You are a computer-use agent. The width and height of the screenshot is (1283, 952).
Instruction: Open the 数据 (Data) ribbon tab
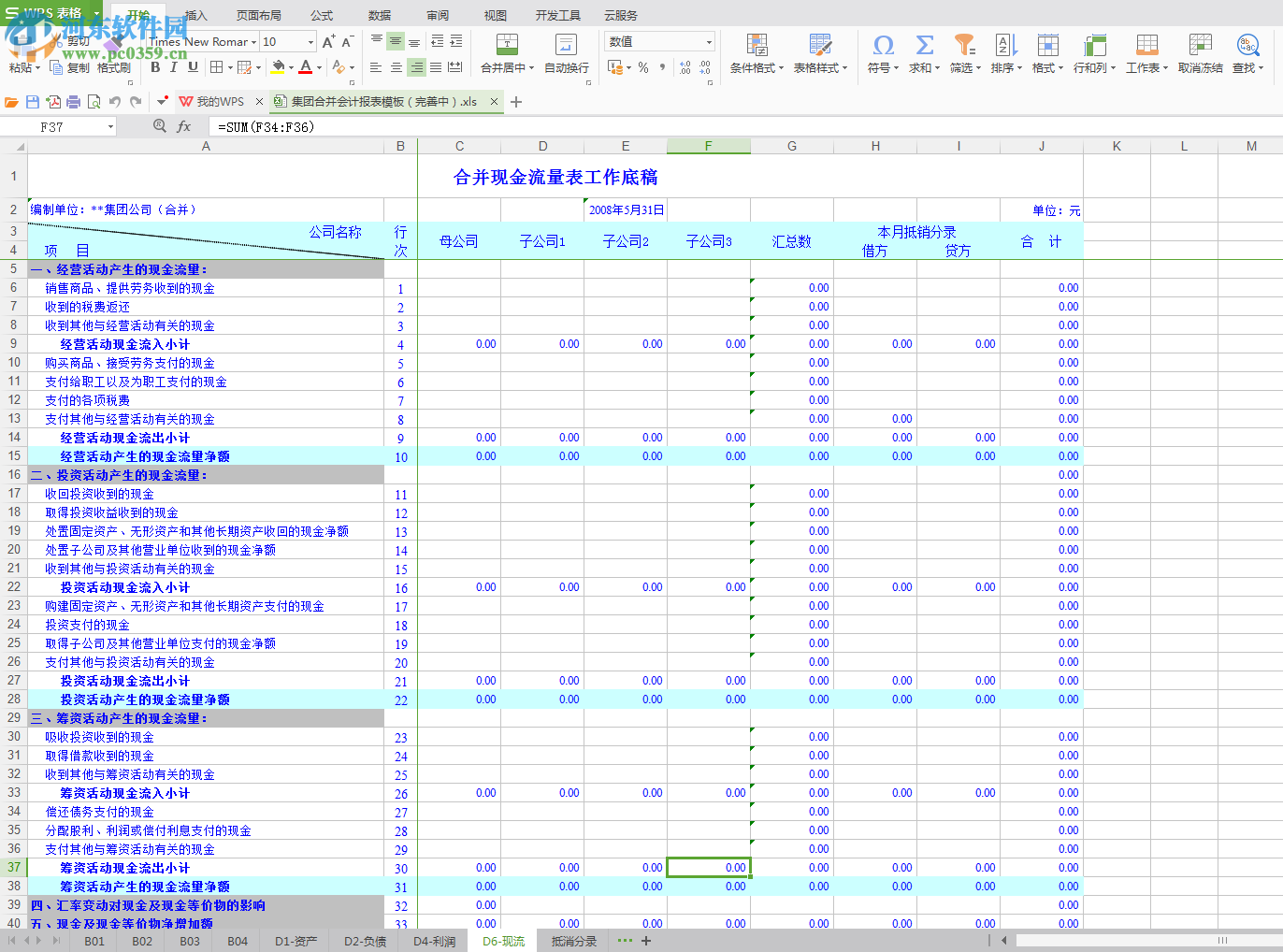click(x=380, y=15)
